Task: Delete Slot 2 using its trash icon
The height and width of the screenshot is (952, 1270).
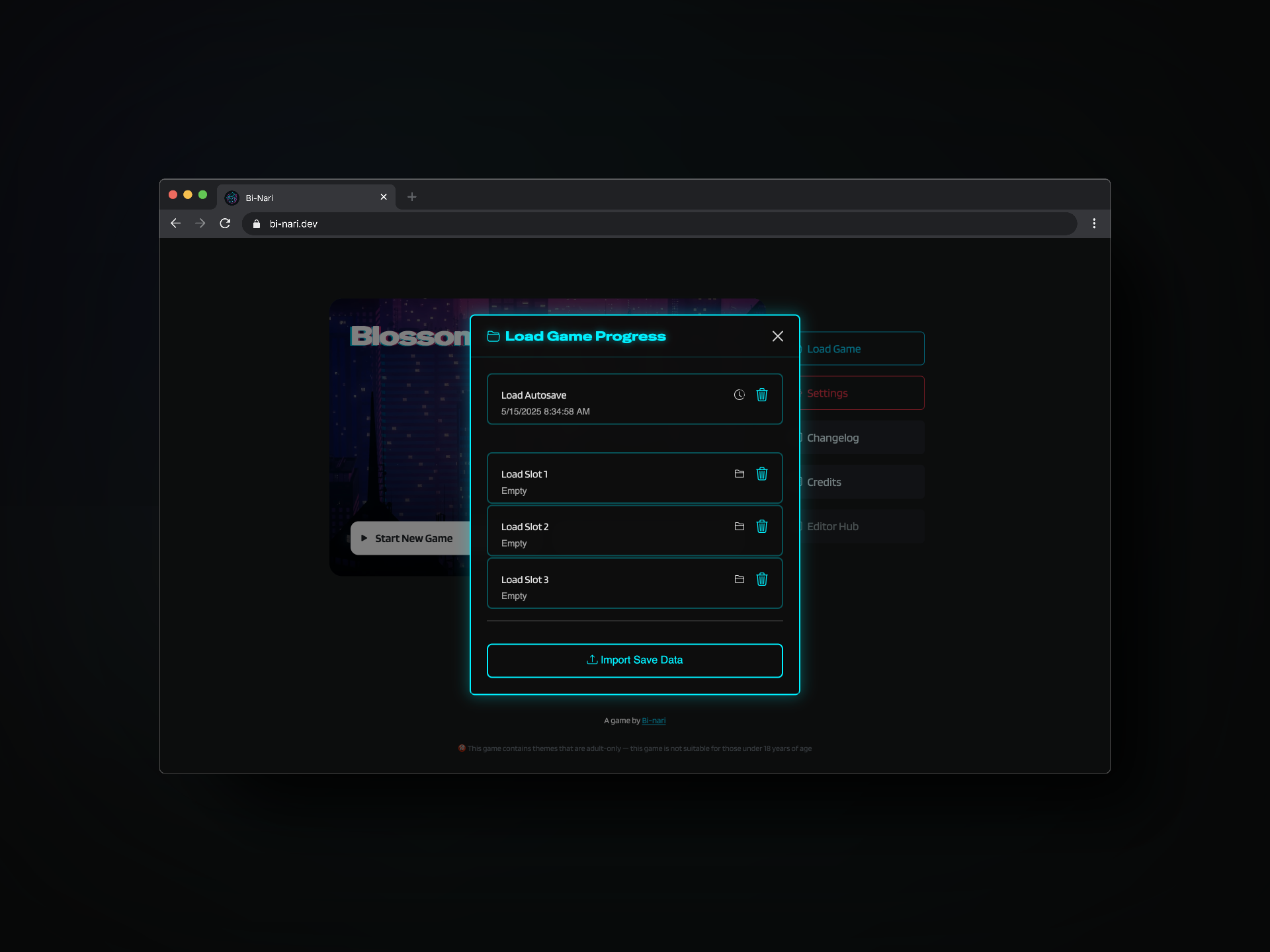Action: click(762, 526)
